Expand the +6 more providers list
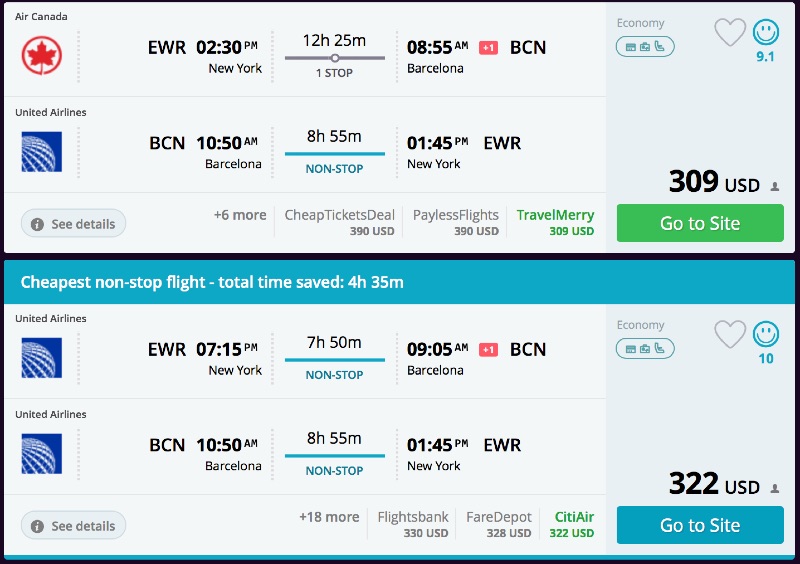Viewport: 800px width, 564px height. (239, 215)
